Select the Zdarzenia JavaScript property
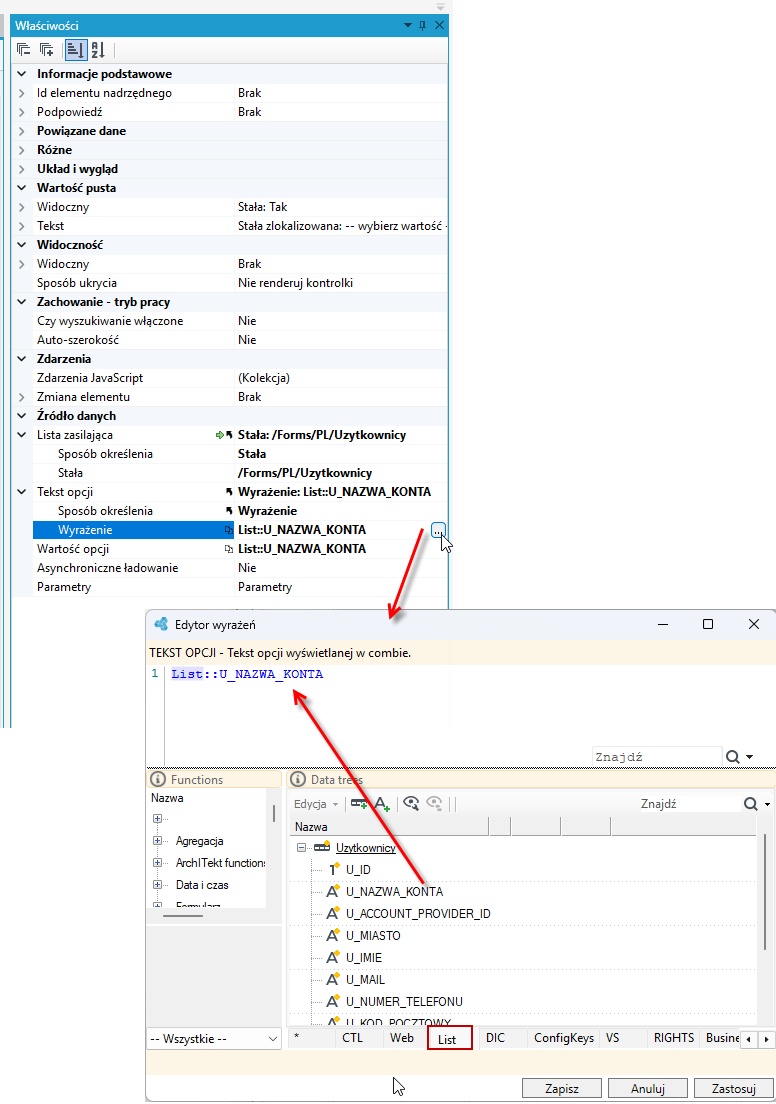The width and height of the screenshot is (776, 1104). point(239,378)
